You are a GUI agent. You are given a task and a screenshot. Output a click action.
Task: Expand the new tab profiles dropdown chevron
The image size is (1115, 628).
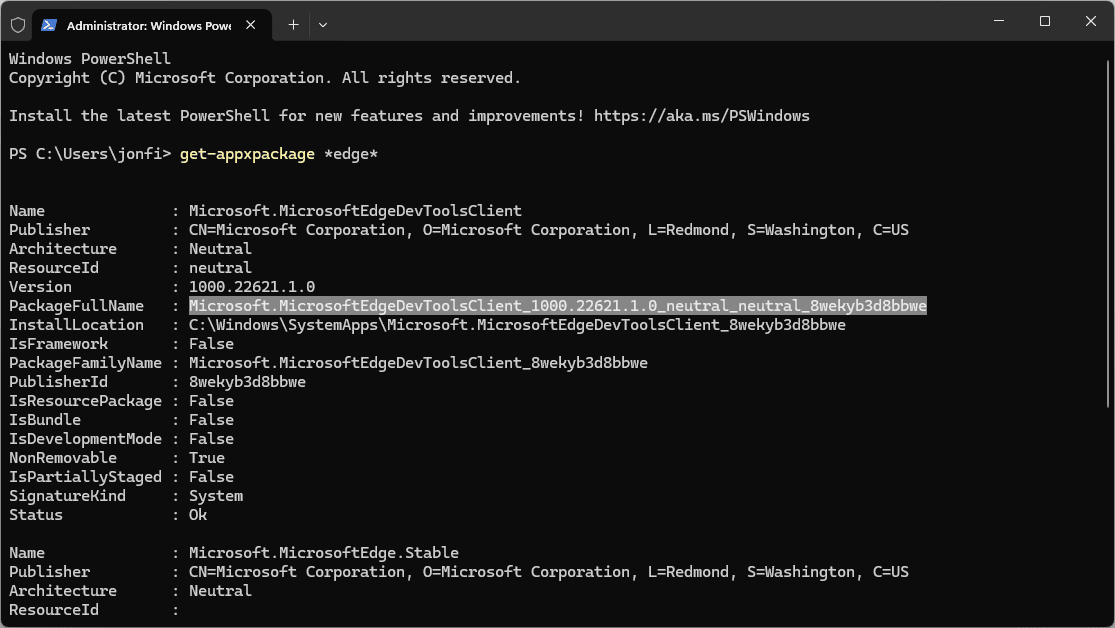(323, 24)
